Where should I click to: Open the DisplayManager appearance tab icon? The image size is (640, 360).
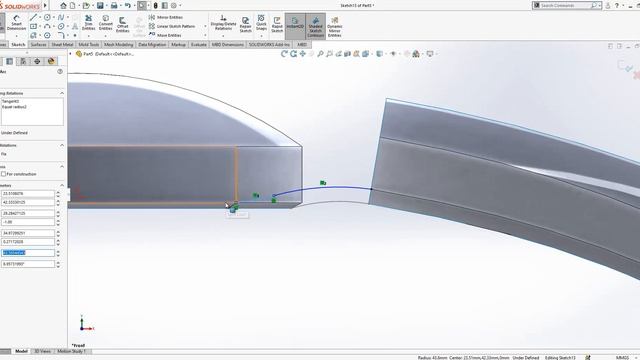pos(51,61)
